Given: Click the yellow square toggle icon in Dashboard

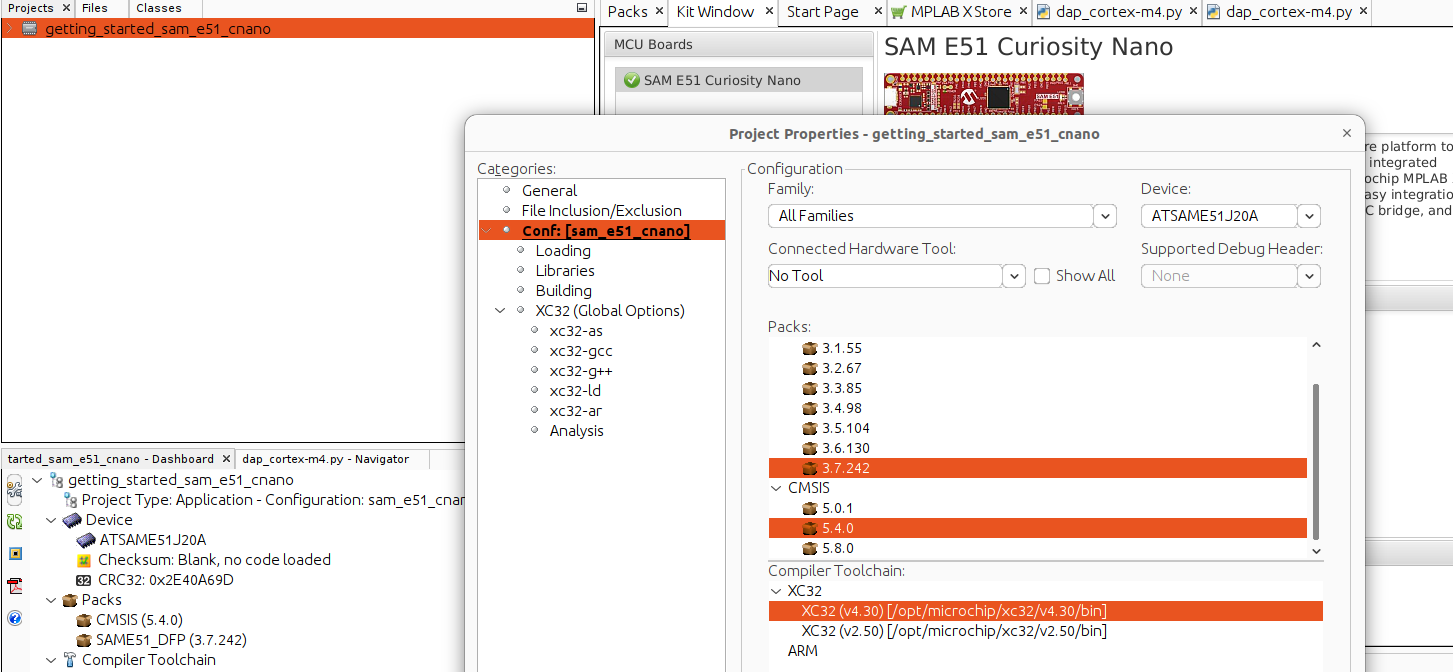Looking at the screenshot, I should click(x=14, y=553).
